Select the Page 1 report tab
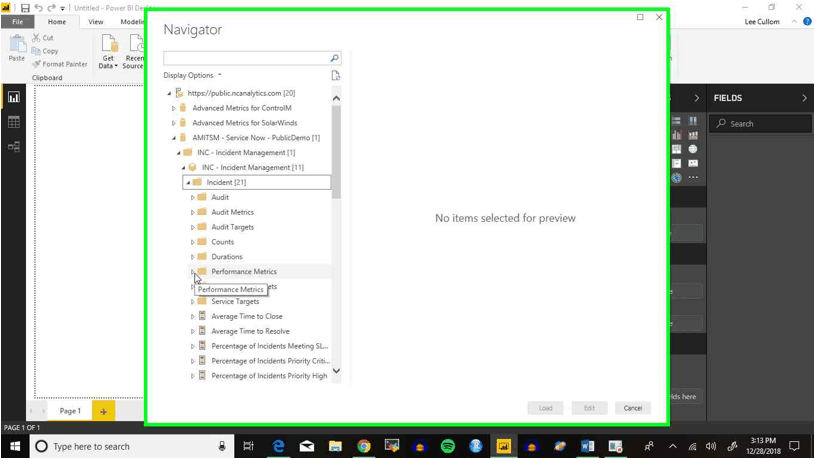Viewport: 815px width, 459px height. (x=70, y=411)
